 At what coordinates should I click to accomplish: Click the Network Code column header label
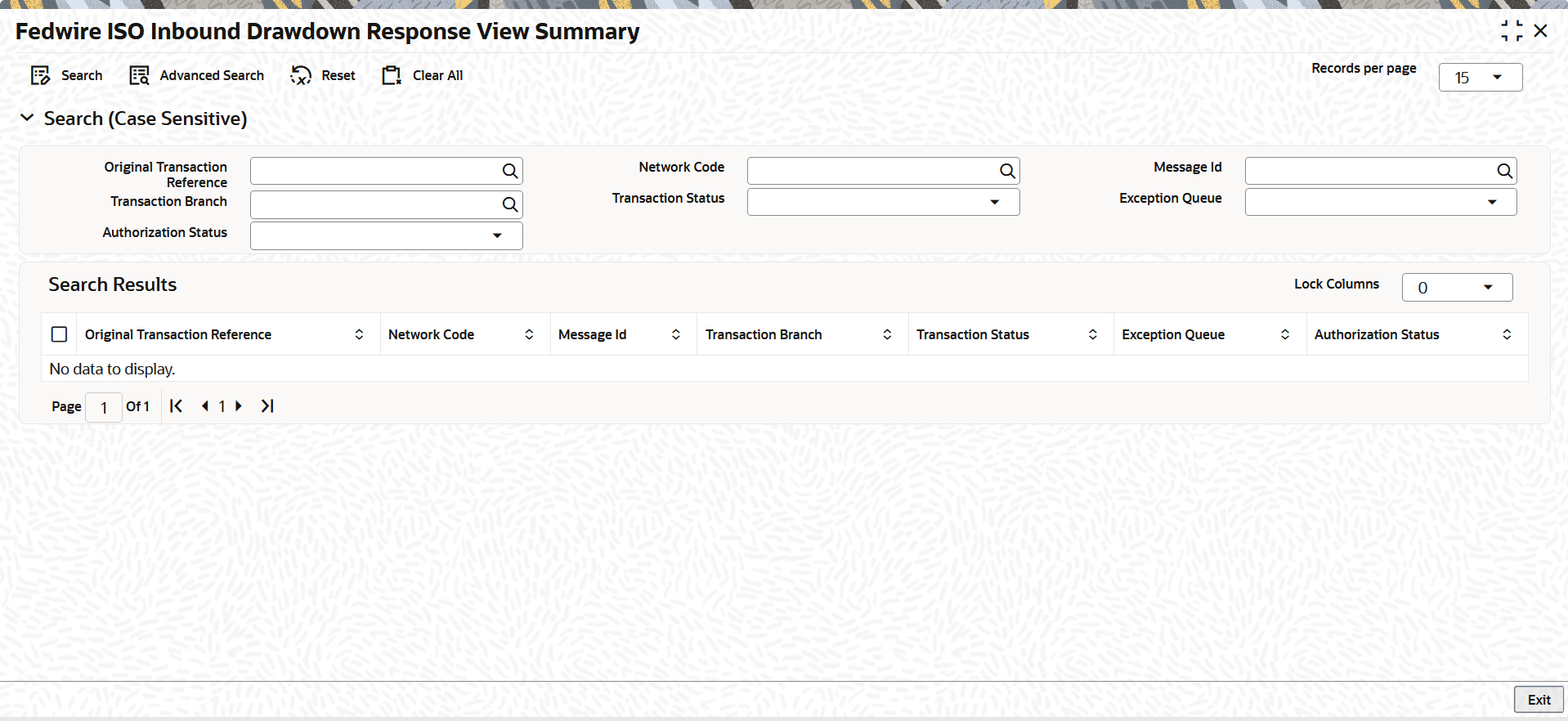point(431,334)
